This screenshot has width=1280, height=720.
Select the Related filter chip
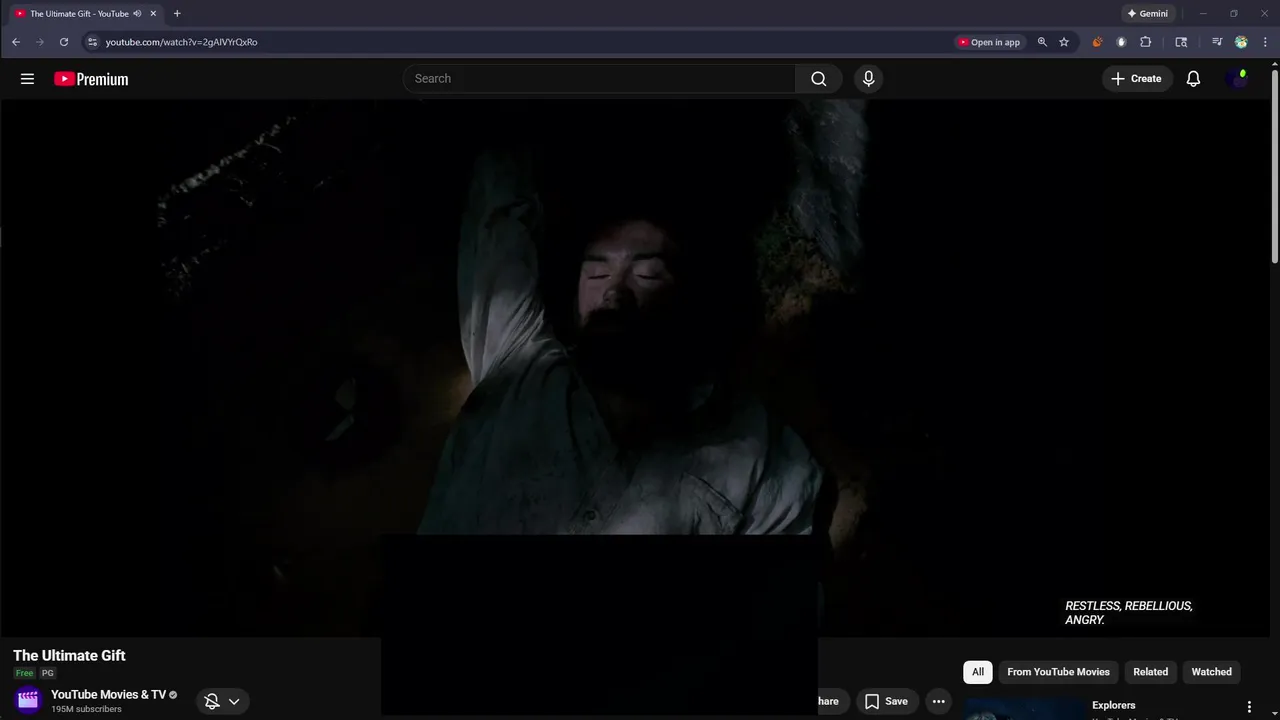tap(1150, 672)
